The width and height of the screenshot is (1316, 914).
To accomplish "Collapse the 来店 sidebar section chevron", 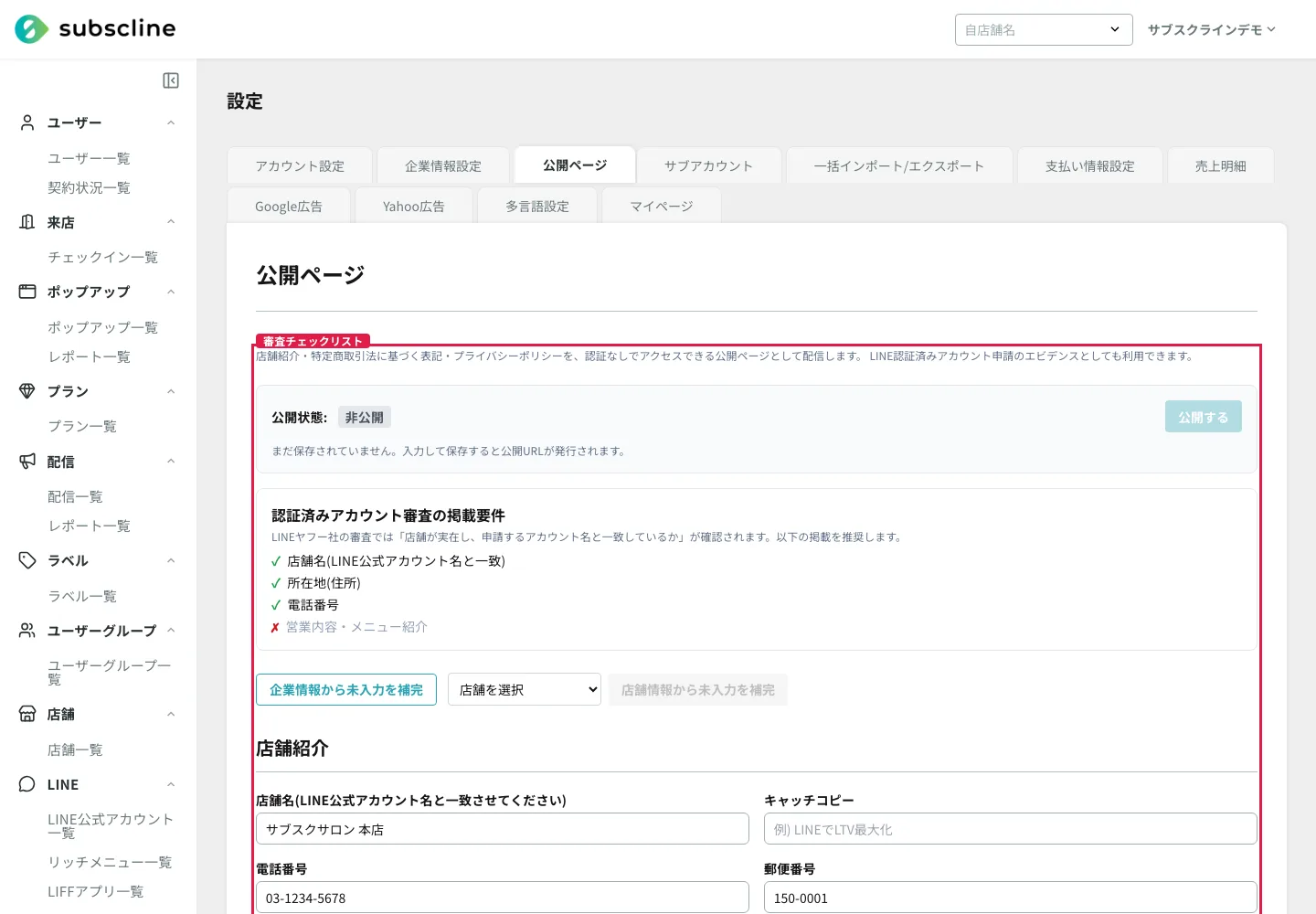I will pyautogui.click(x=171, y=222).
